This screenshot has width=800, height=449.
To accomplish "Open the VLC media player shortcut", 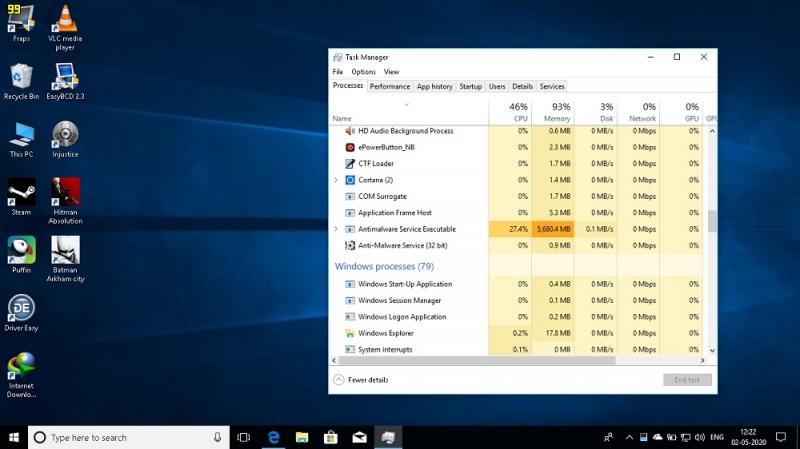I will click(65, 28).
